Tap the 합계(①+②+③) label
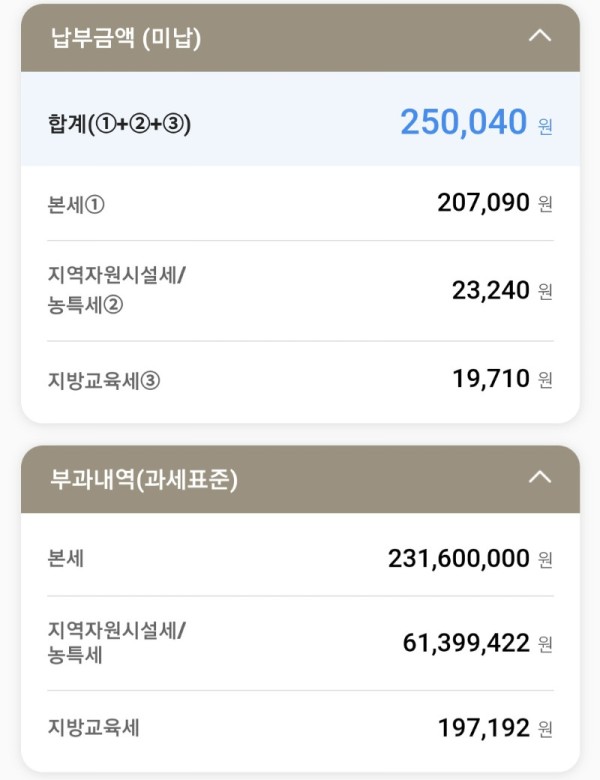The image size is (600, 780). 119,124
